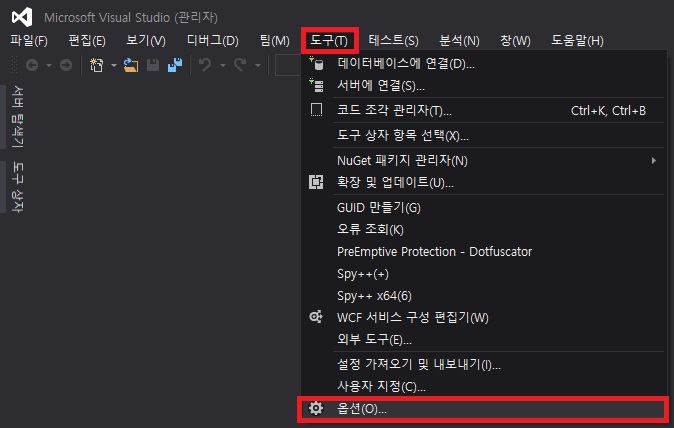Launch PreEmptive Protection - Dotfuscator entry
674x428 pixels.
(484, 251)
